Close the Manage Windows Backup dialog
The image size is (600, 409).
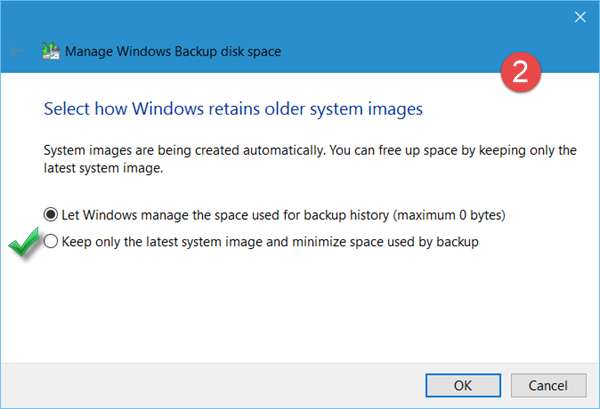579,16
